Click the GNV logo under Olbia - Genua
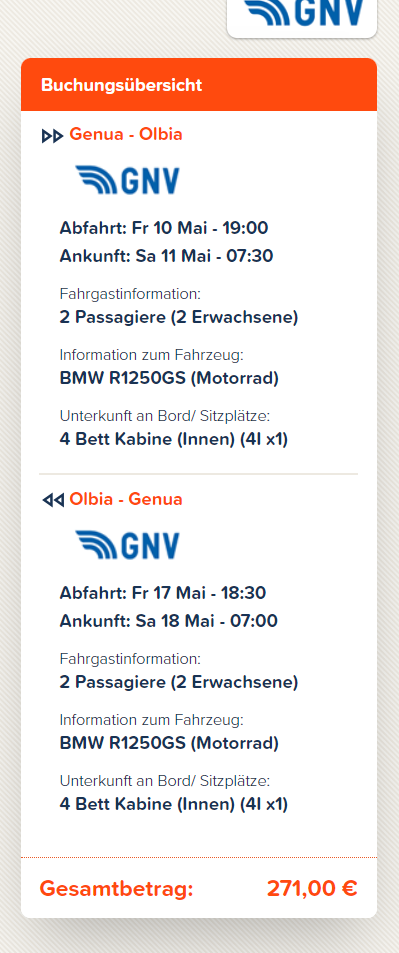Screen dimensions: 399x953 pos(128,545)
